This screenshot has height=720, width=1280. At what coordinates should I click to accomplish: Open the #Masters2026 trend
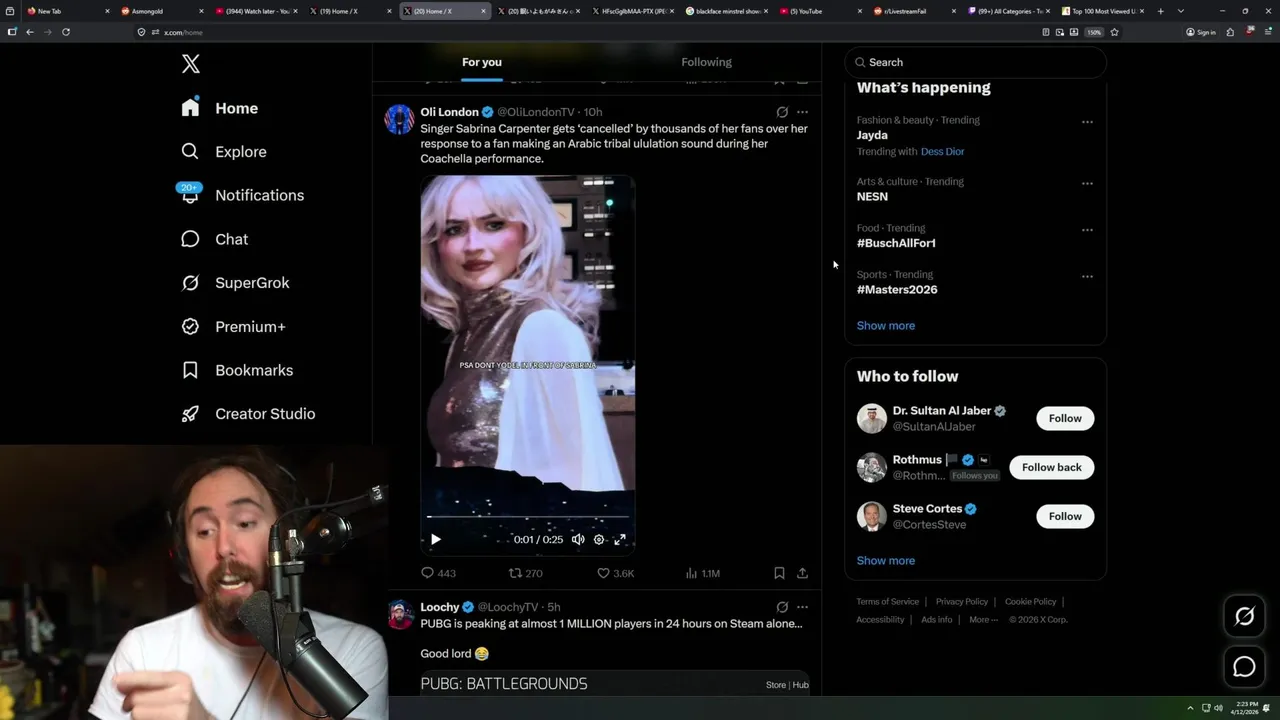pos(897,290)
